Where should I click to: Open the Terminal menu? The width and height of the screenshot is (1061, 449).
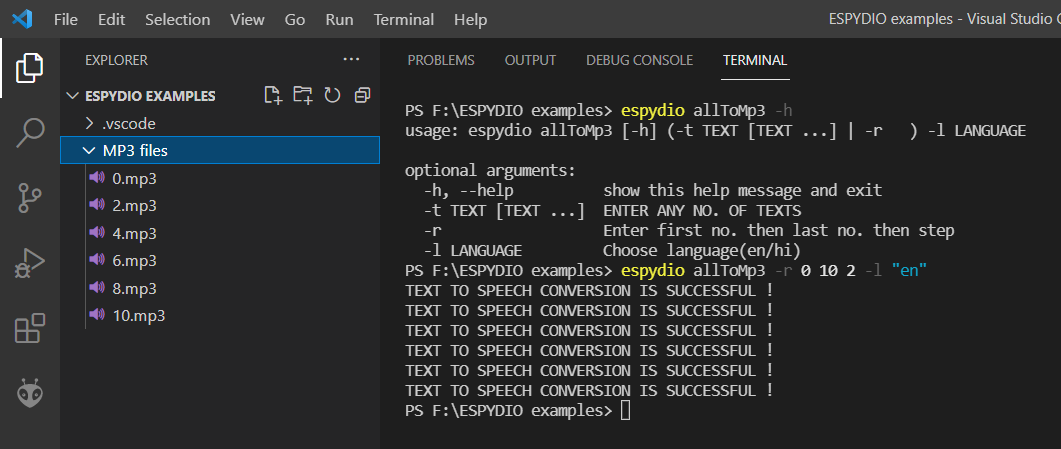click(403, 20)
